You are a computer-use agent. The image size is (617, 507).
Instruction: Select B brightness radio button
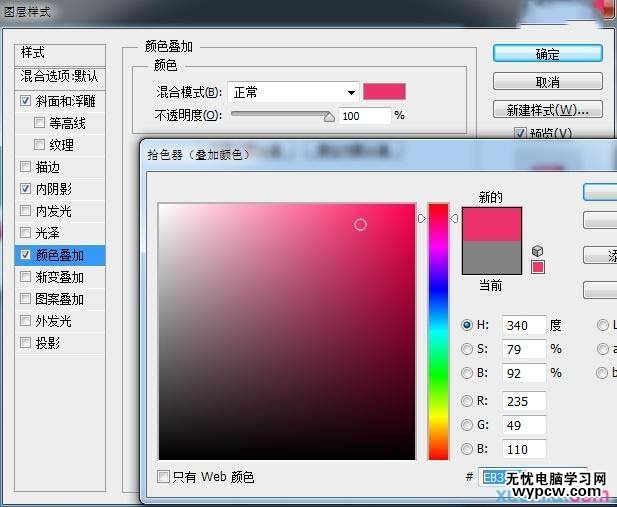click(467, 373)
